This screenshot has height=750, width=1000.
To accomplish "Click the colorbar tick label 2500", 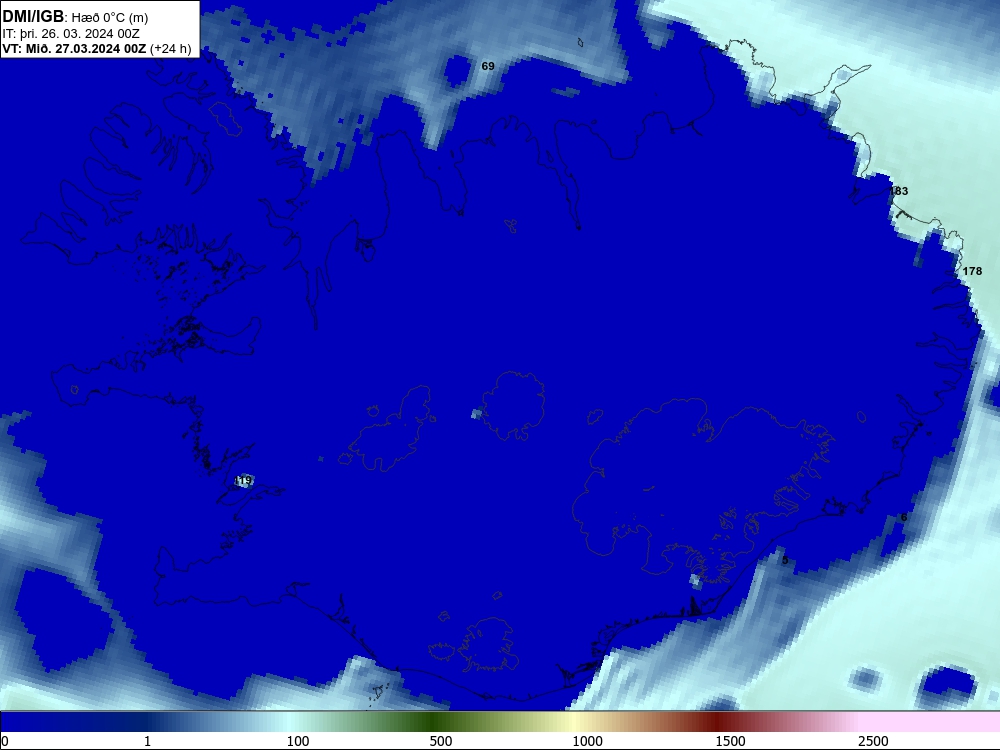I will (873, 741).
